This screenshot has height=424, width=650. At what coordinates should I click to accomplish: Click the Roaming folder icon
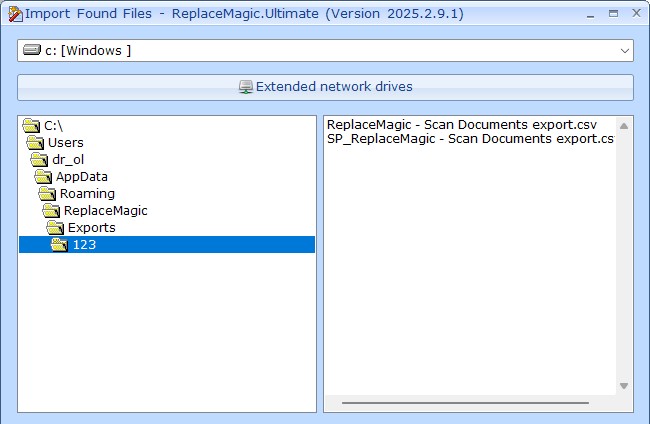tap(48, 194)
